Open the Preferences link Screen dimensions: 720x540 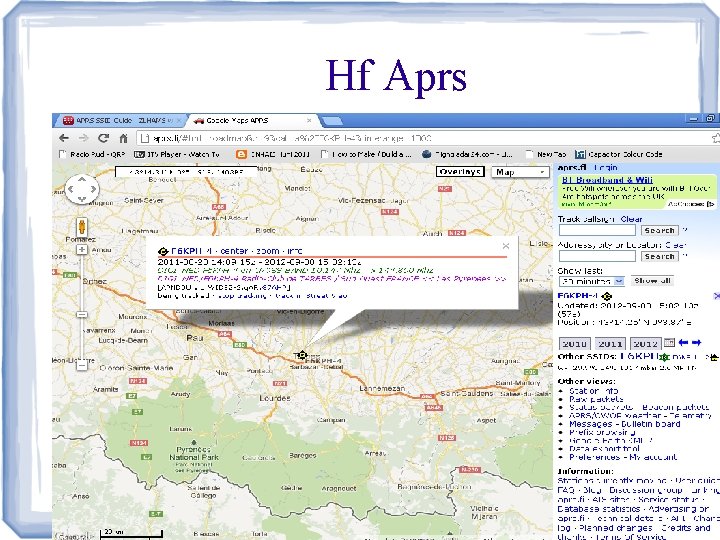click(595, 457)
